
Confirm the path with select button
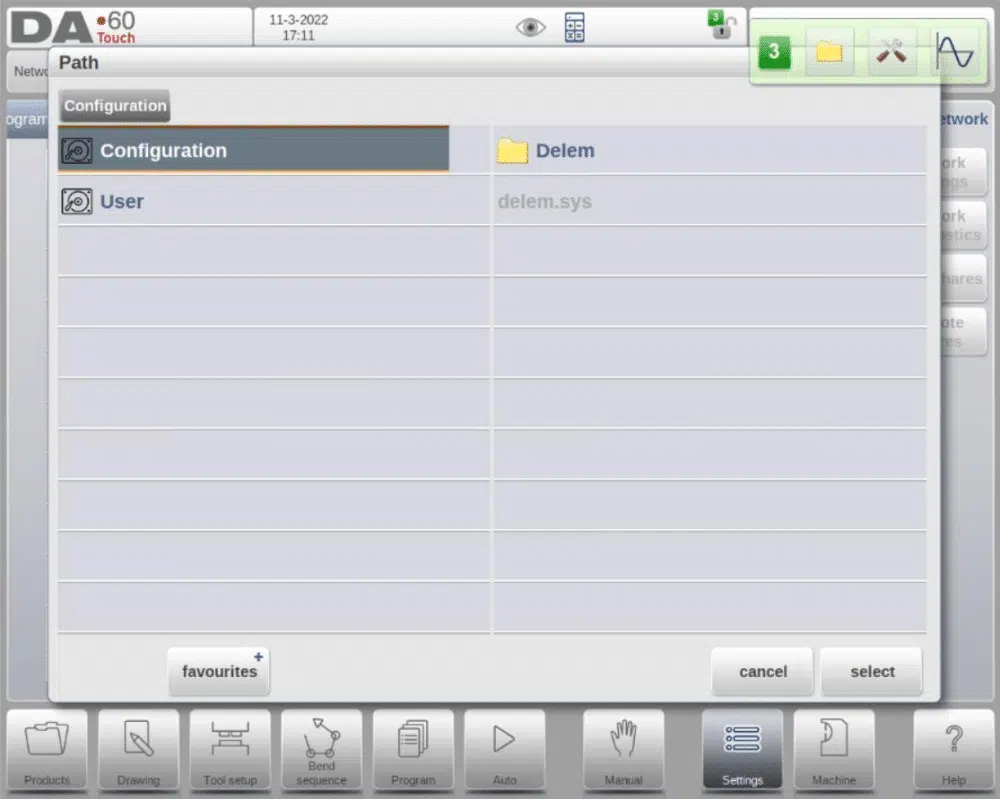[871, 671]
